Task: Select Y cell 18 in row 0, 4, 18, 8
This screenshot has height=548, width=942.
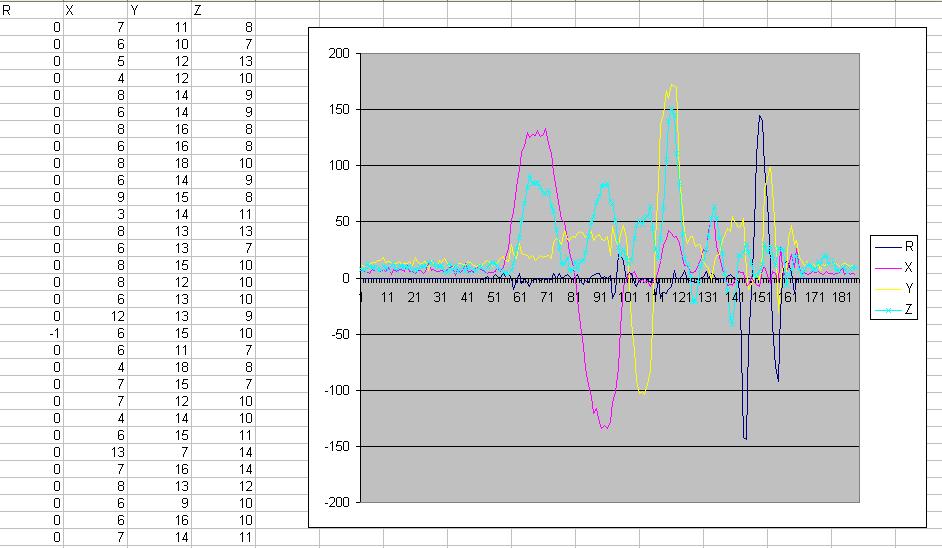Action: click(159, 368)
